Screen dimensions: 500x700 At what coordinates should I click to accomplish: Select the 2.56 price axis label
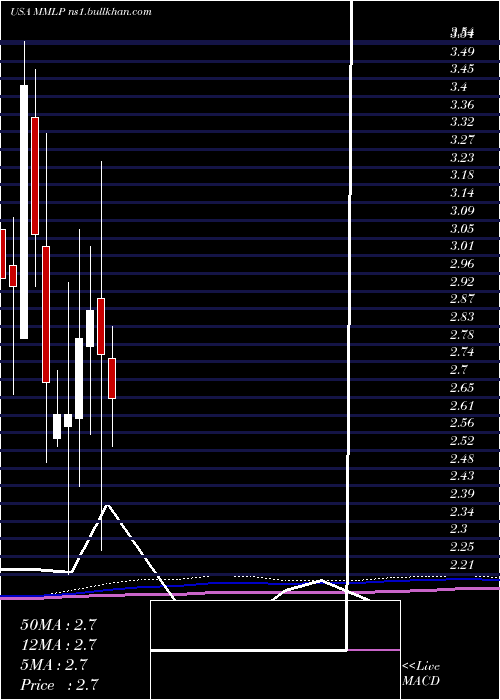pyautogui.click(x=462, y=423)
